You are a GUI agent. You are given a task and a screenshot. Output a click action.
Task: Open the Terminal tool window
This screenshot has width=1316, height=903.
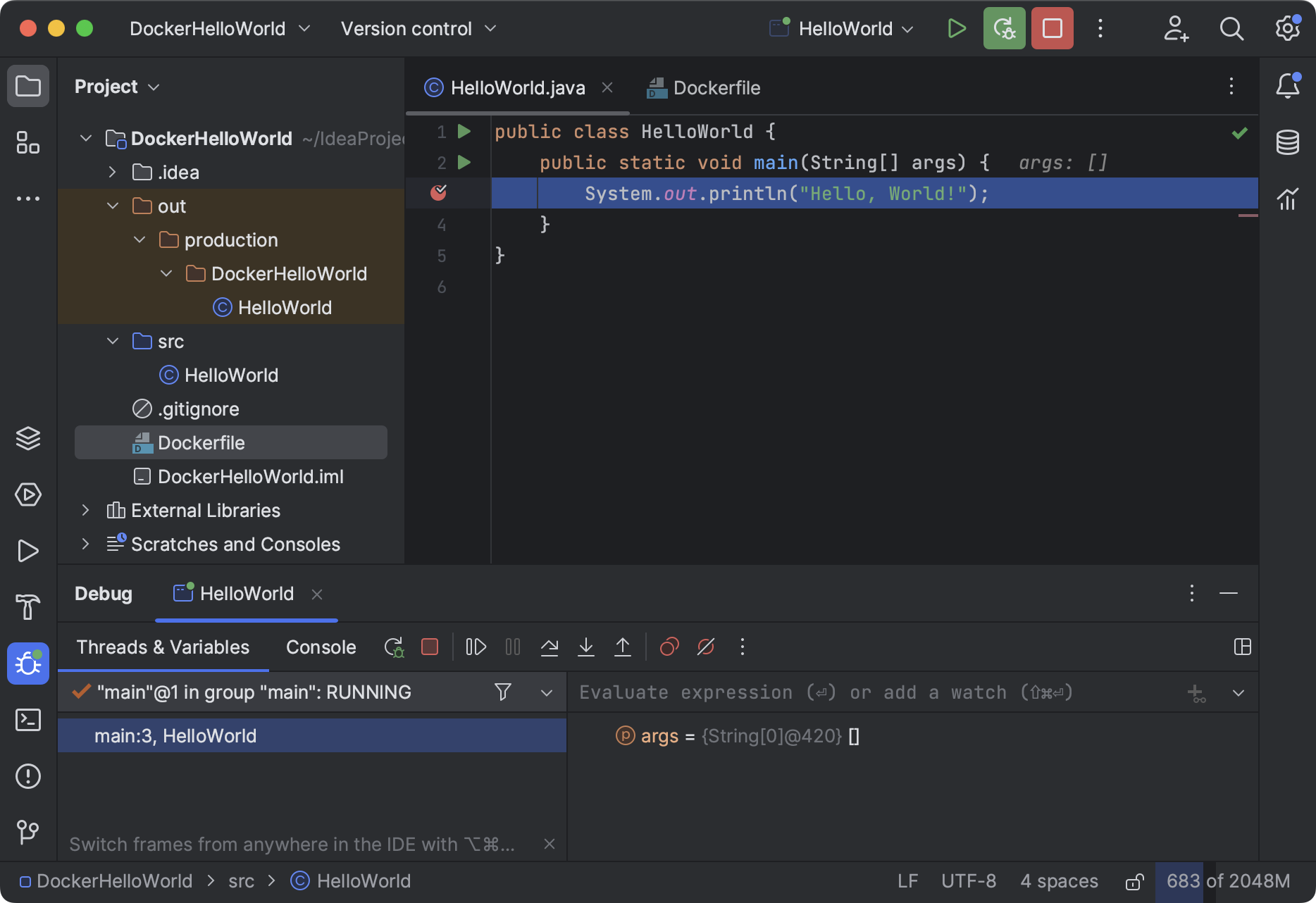point(27,720)
